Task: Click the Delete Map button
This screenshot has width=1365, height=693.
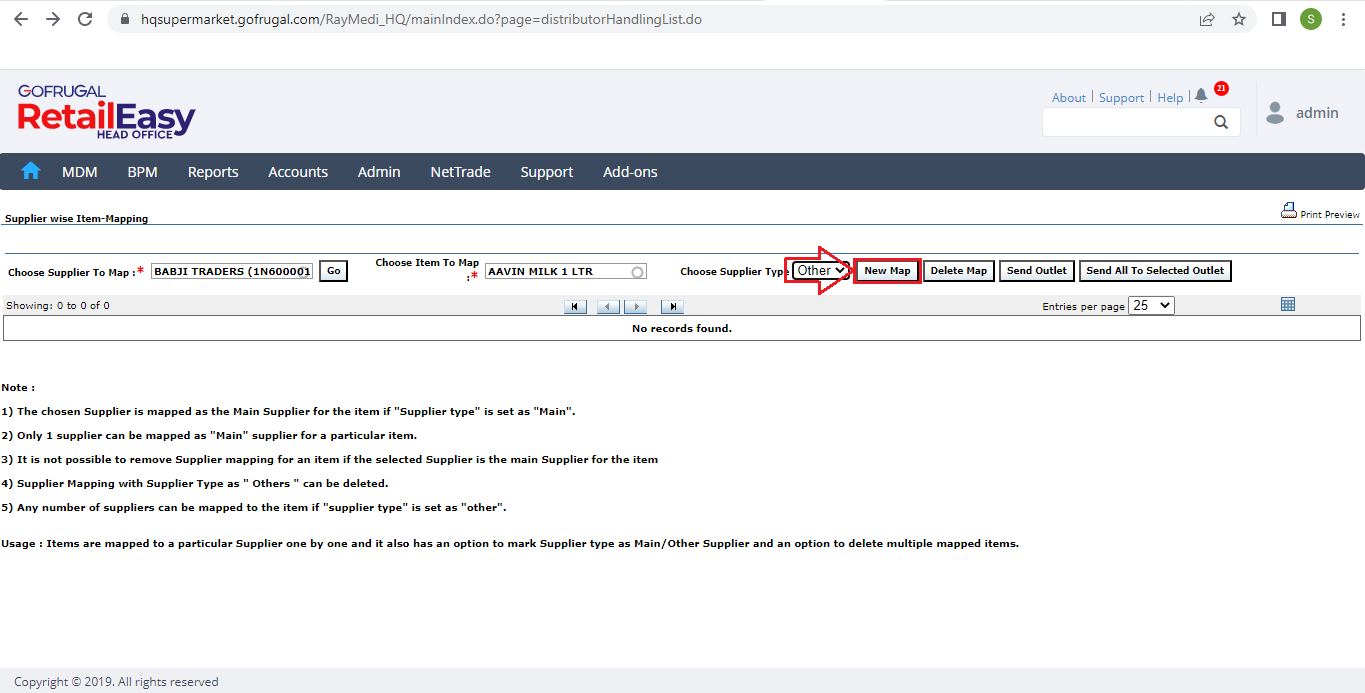Action: tap(959, 271)
